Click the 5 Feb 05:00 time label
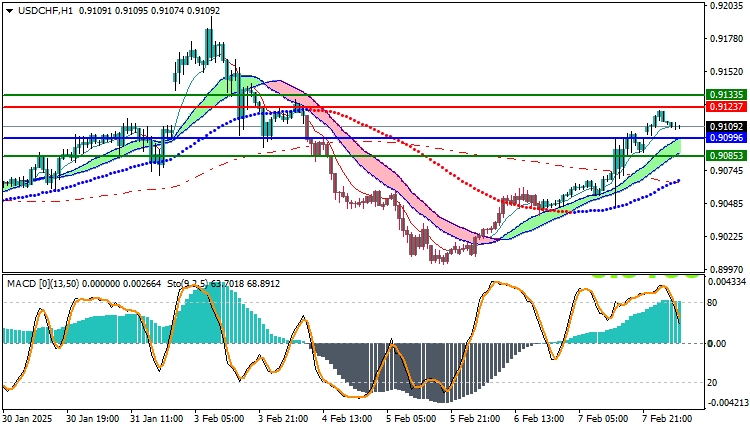The height and width of the screenshot is (430, 750). pos(412,419)
